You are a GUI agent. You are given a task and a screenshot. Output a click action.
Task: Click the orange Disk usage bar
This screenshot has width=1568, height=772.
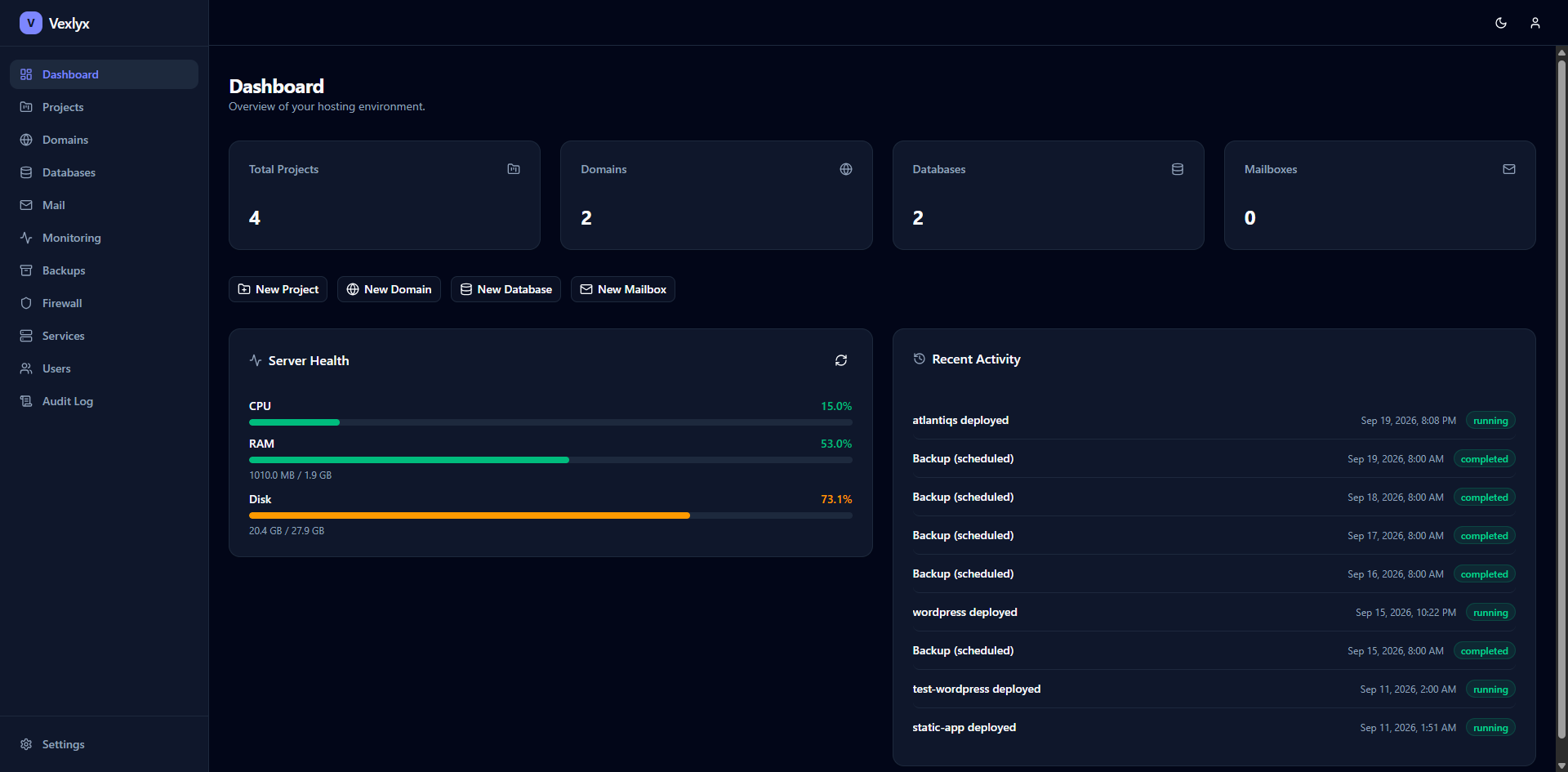(x=470, y=515)
